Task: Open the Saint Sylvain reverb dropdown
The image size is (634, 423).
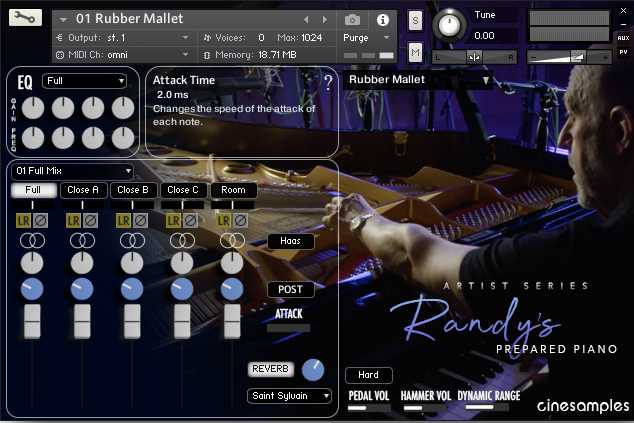Action: [x=290, y=396]
